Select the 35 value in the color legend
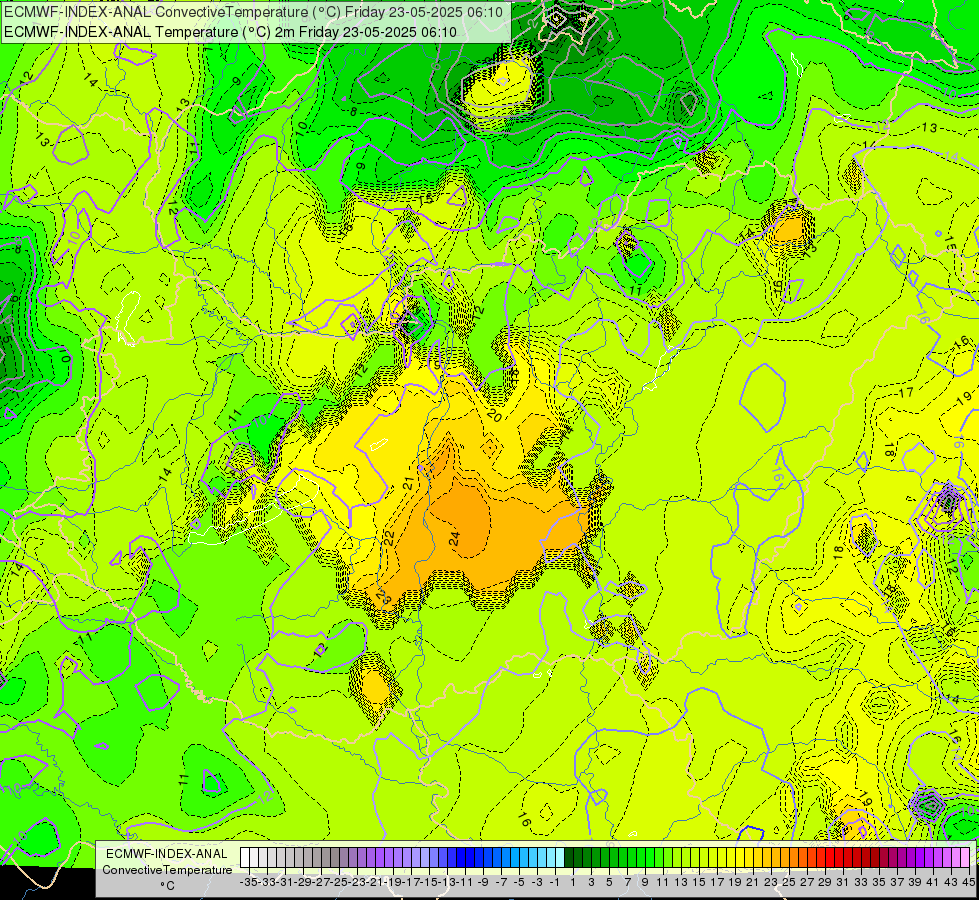 tap(878, 882)
